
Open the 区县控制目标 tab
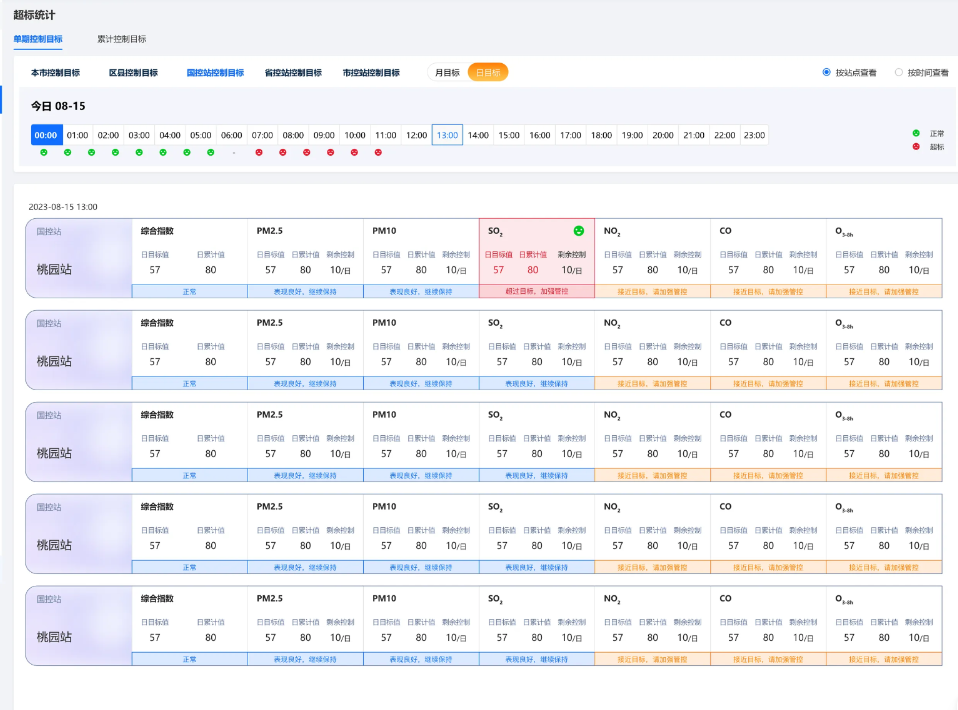pos(133,72)
